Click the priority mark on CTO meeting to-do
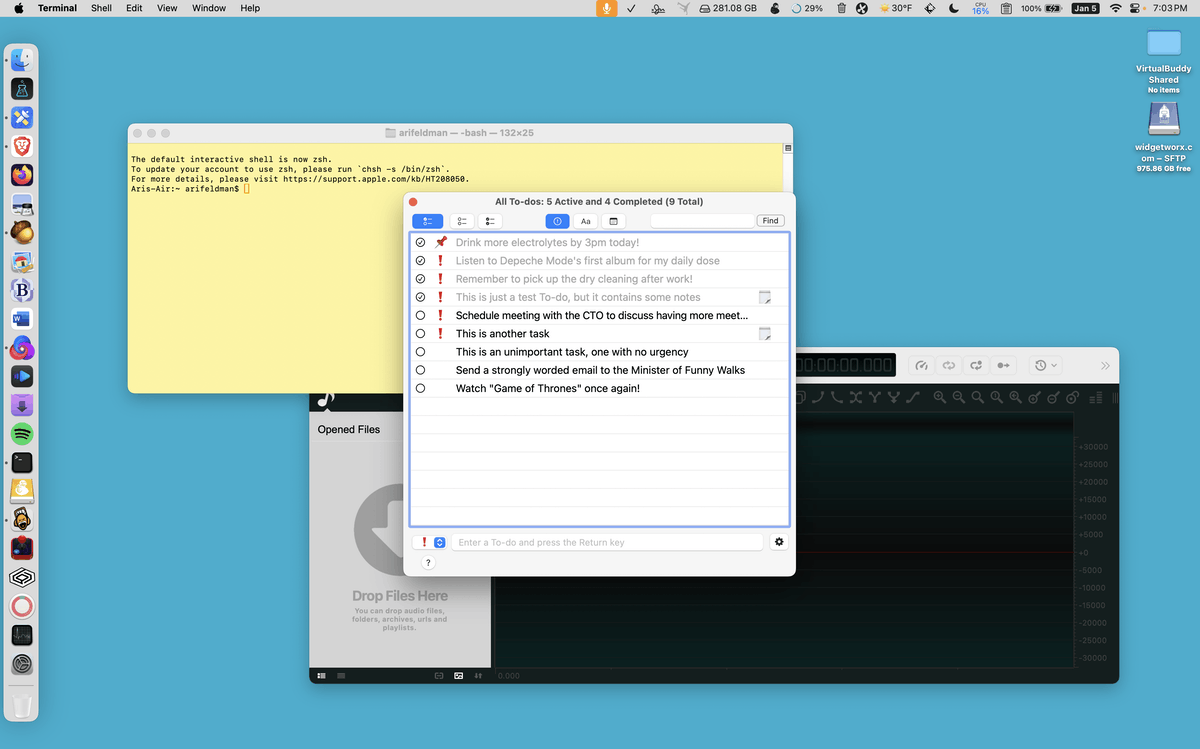1200x749 pixels. (440, 315)
